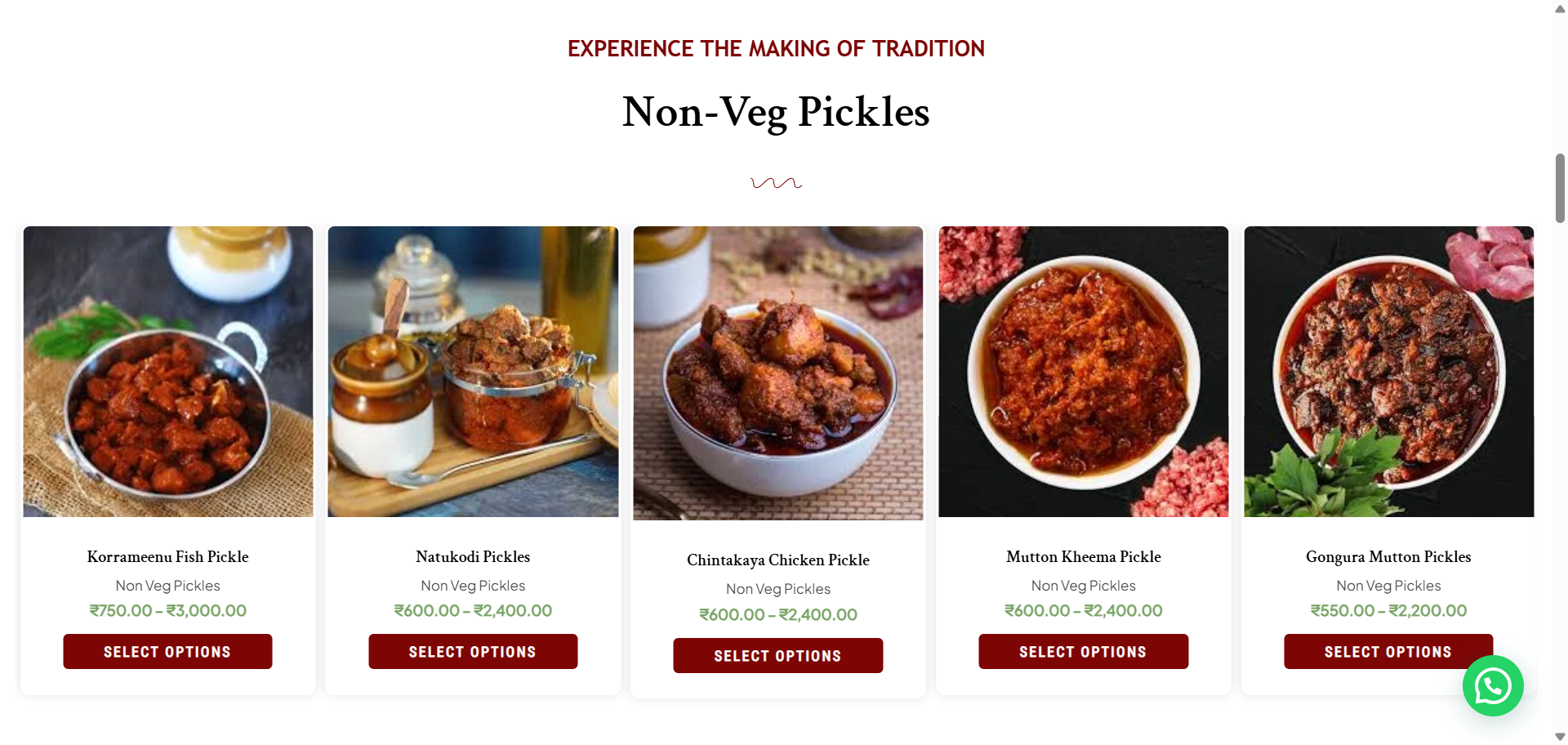The image size is (1568, 745).
Task: Open Non Veg Pickles category under Natukodi
Action: [x=473, y=586]
